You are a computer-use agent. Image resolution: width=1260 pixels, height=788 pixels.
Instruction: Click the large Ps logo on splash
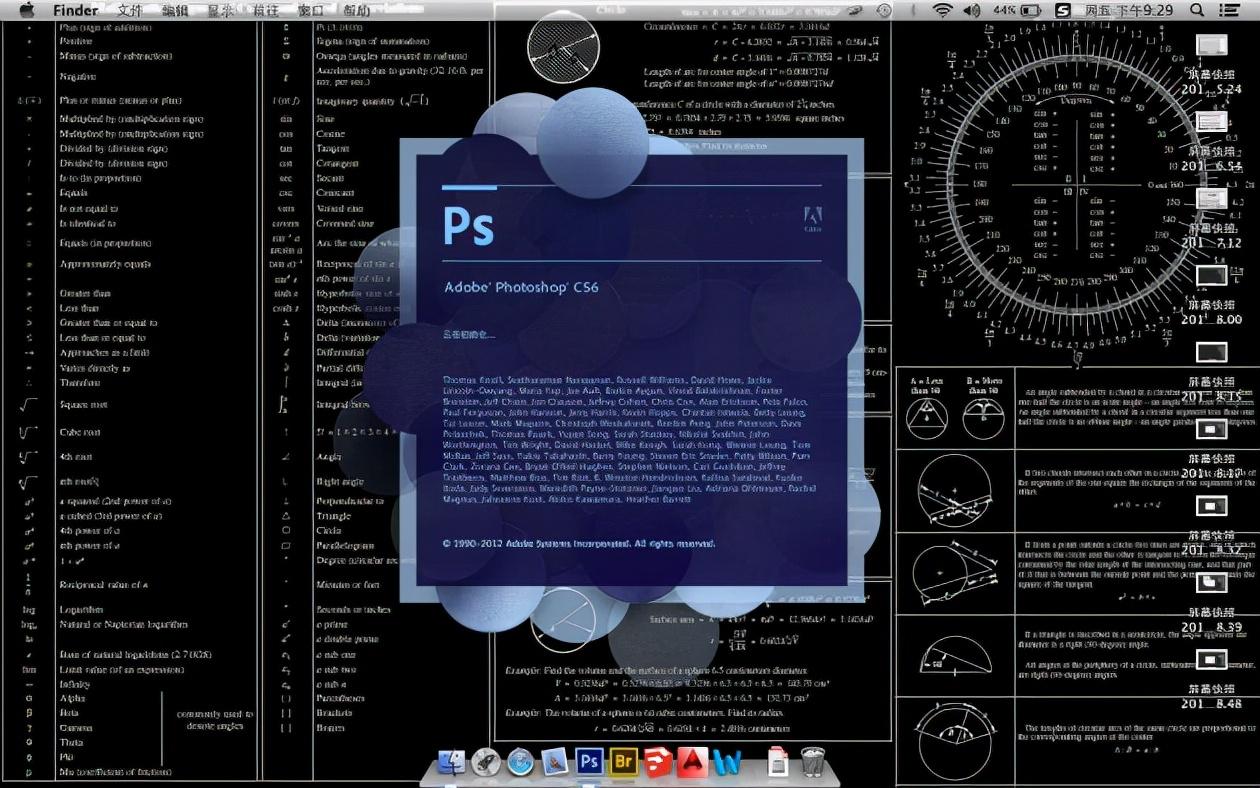468,226
